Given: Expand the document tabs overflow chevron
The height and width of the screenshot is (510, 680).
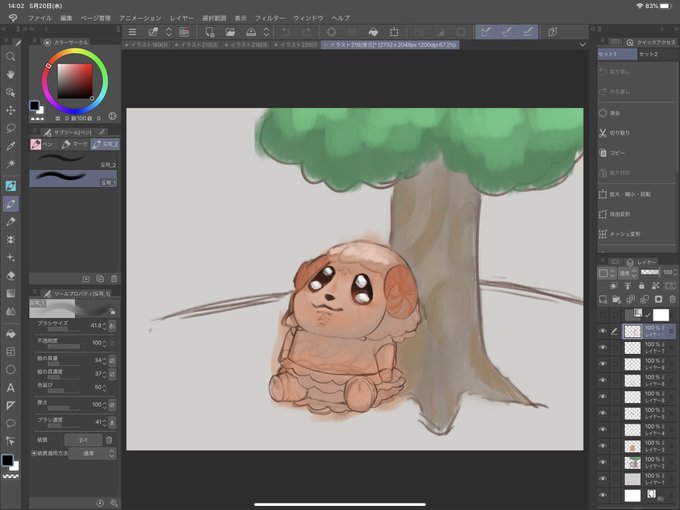Looking at the screenshot, I should (582, 45).
